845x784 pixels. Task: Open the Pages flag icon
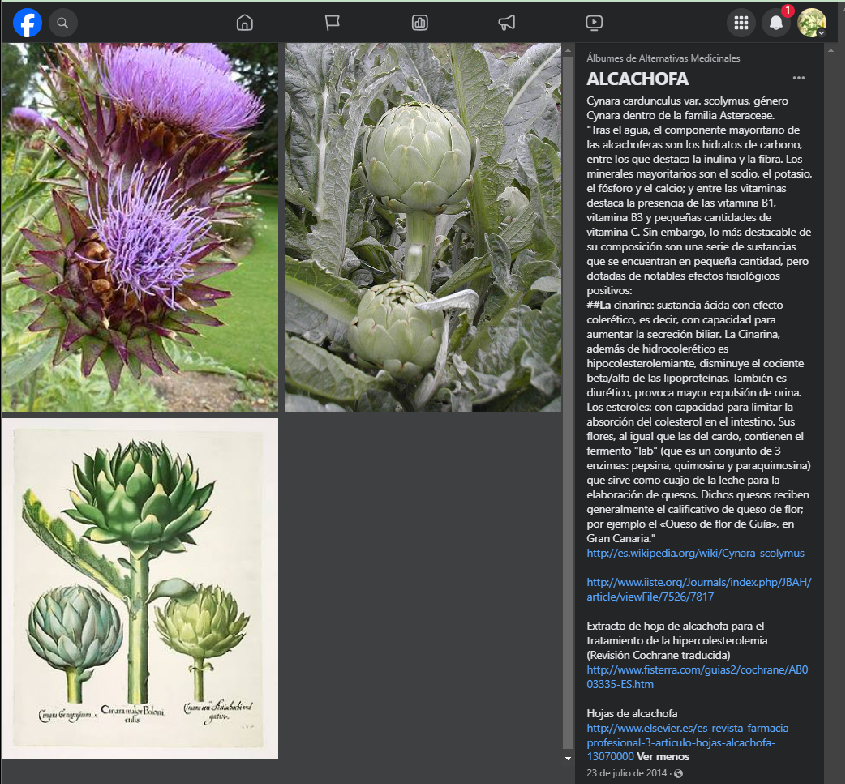click(x=332, y=22)
